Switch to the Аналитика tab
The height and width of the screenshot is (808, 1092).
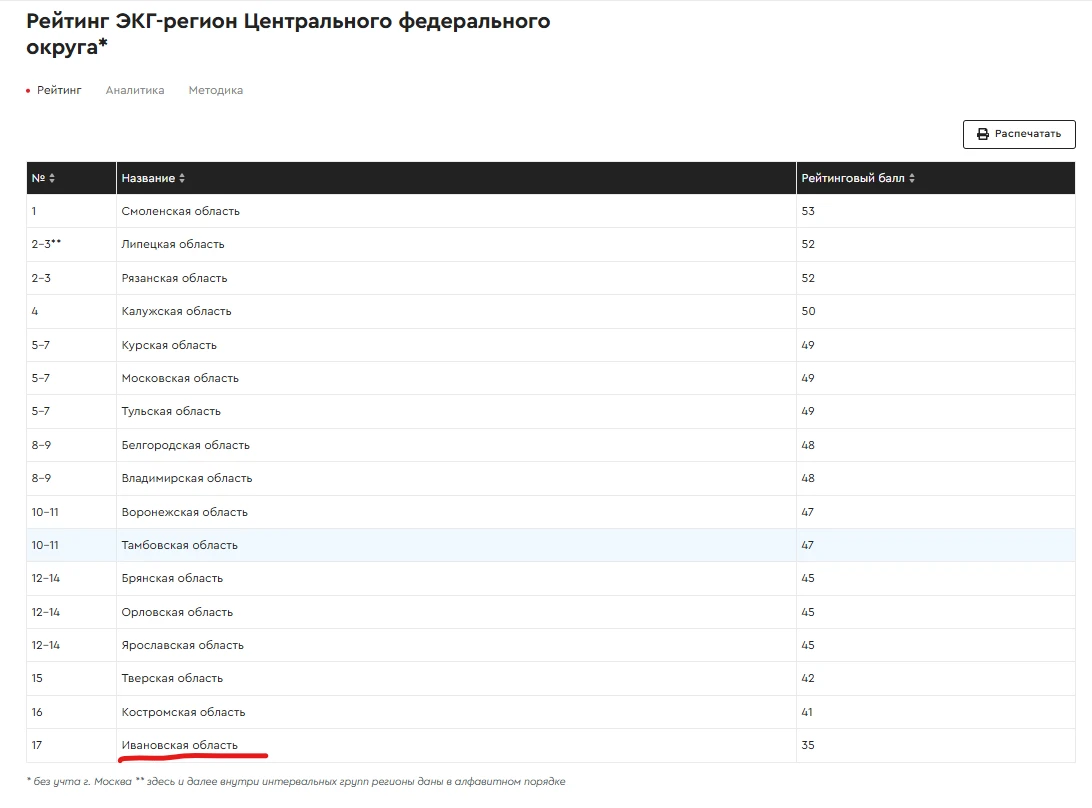click(x=135, y=90)
